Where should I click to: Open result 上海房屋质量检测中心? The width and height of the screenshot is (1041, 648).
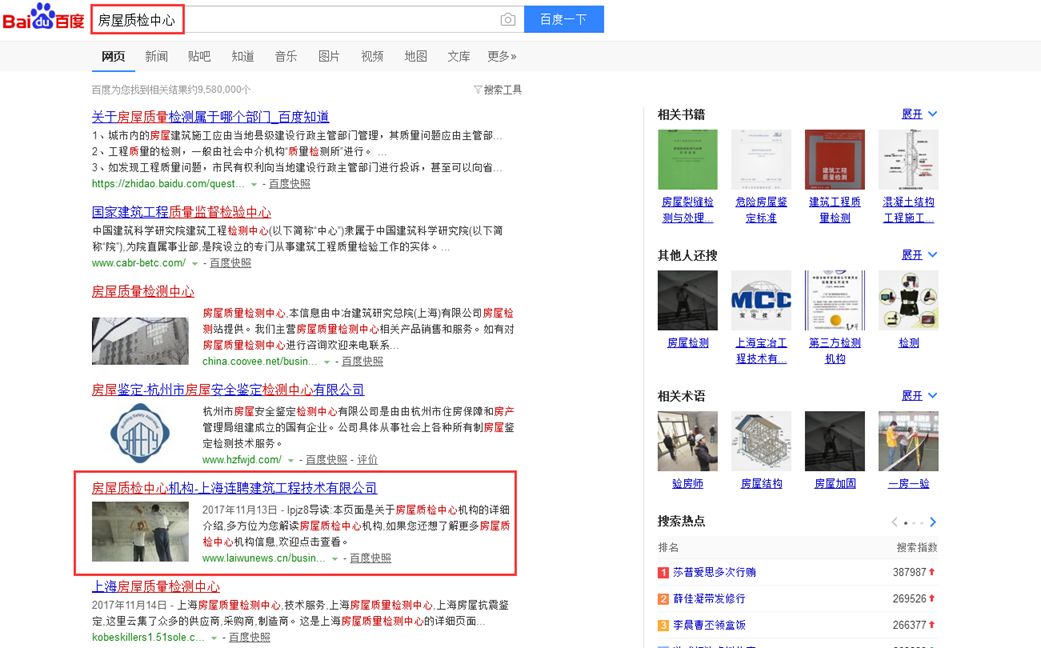[x=156, y=586]
